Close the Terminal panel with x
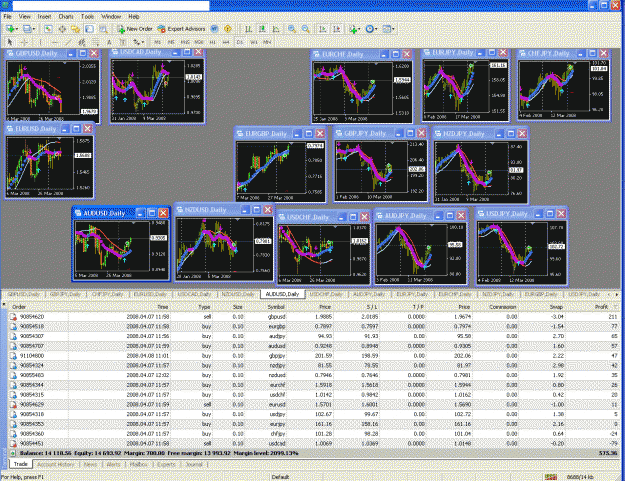 pyautogui.click(x=4, y=305)
